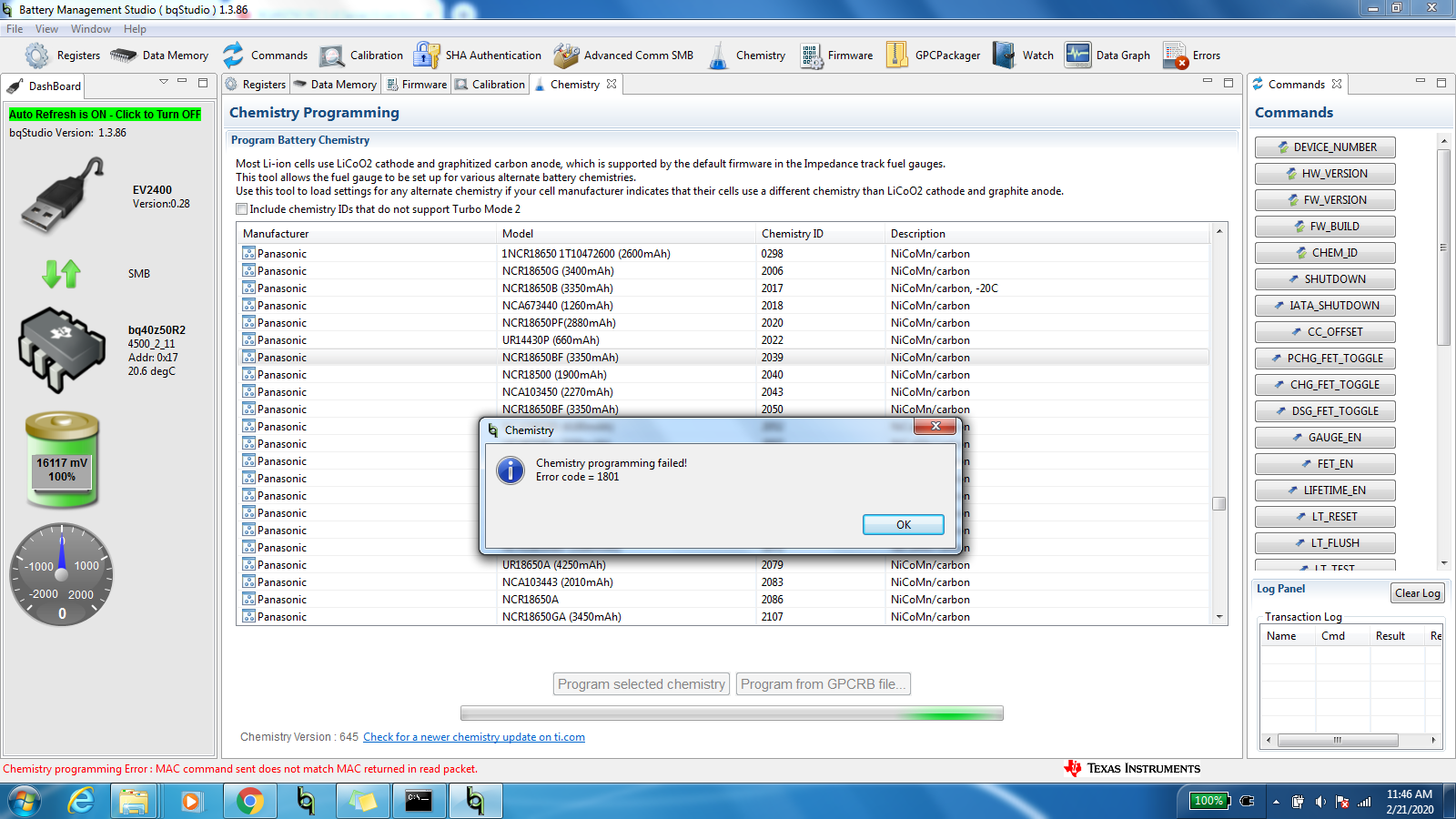
Task: Open Internet Explorer from taskbar
Action: click(82, 801)
